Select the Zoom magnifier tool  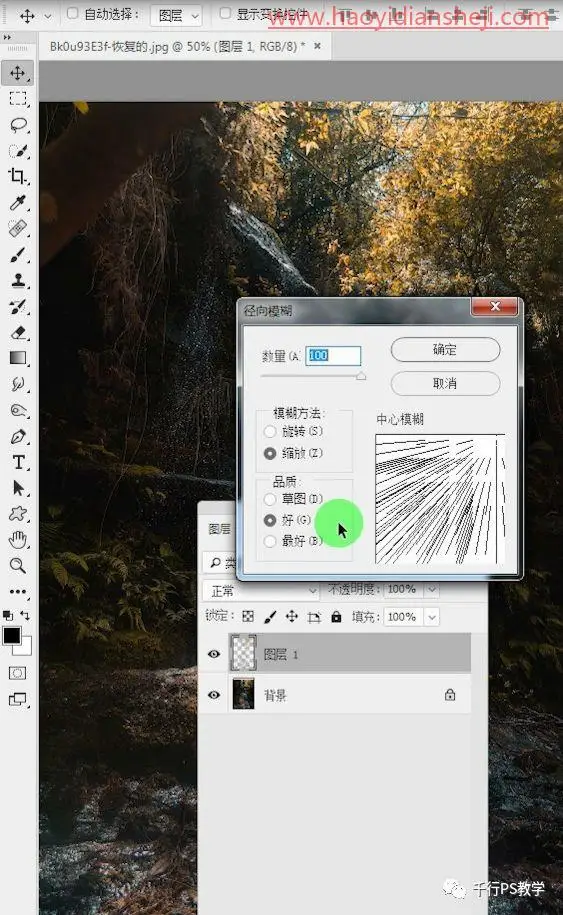click(18, 565)
